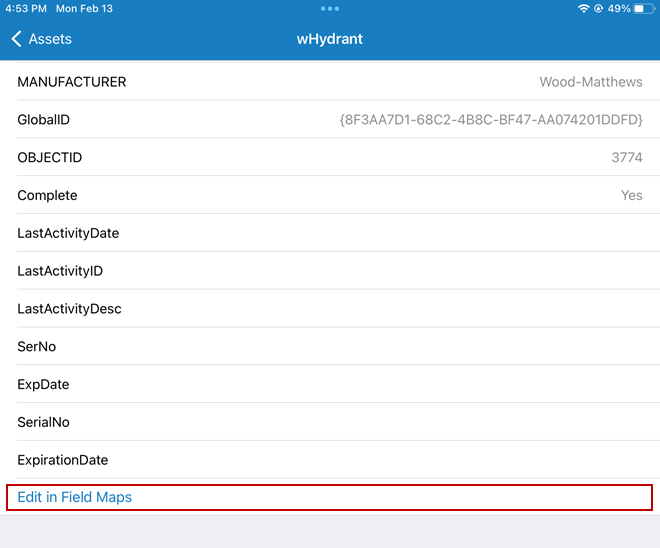Viewport: 660px width, 548px height.
Task: Tap the LastActivityID row
Action: (330, 271)
